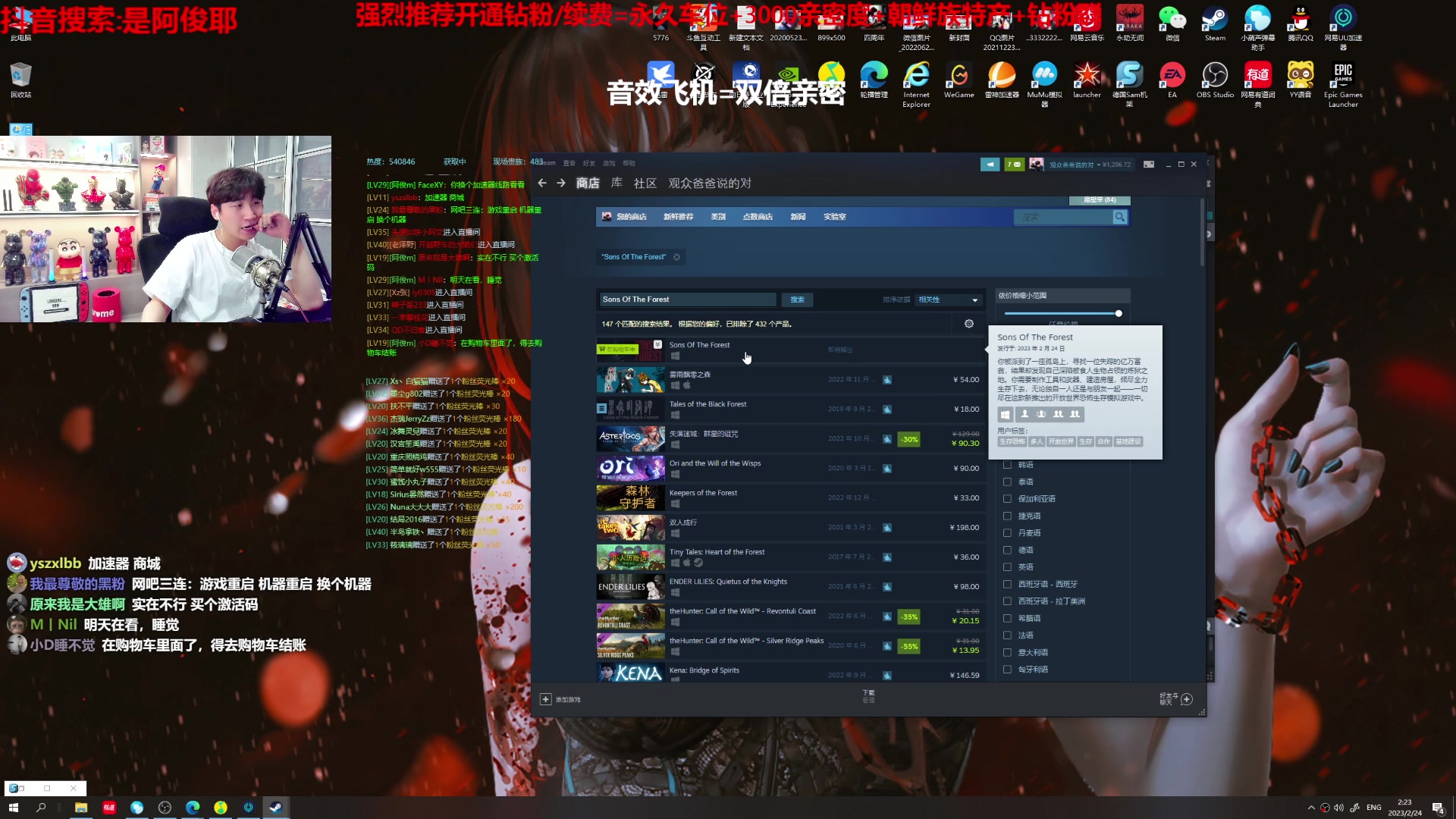Click the 搜索 search button next to query
The image size is (1456, 819).
(x=797, y=300)
